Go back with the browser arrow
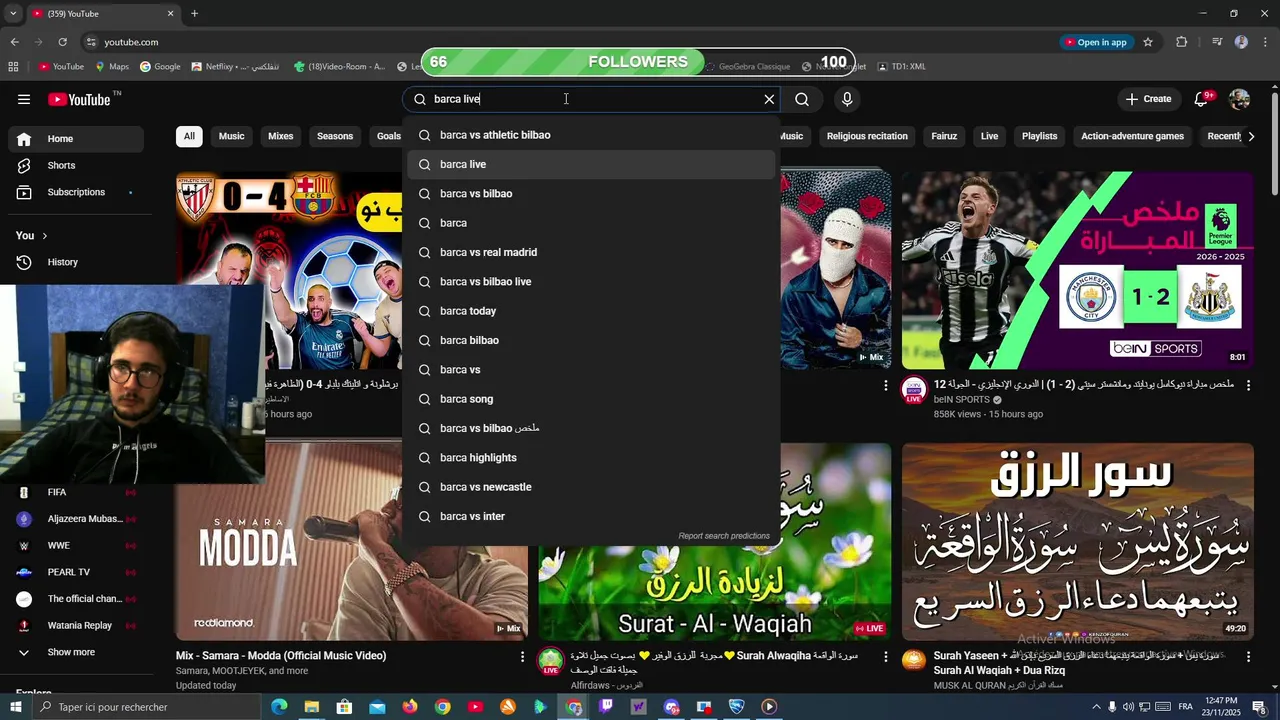This screenshot has width=1280, height=720. tap(14, 42)
